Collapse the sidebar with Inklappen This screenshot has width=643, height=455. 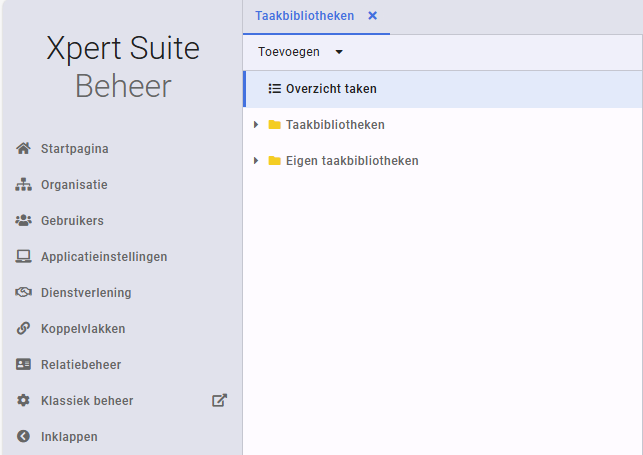tap(69, 437)
